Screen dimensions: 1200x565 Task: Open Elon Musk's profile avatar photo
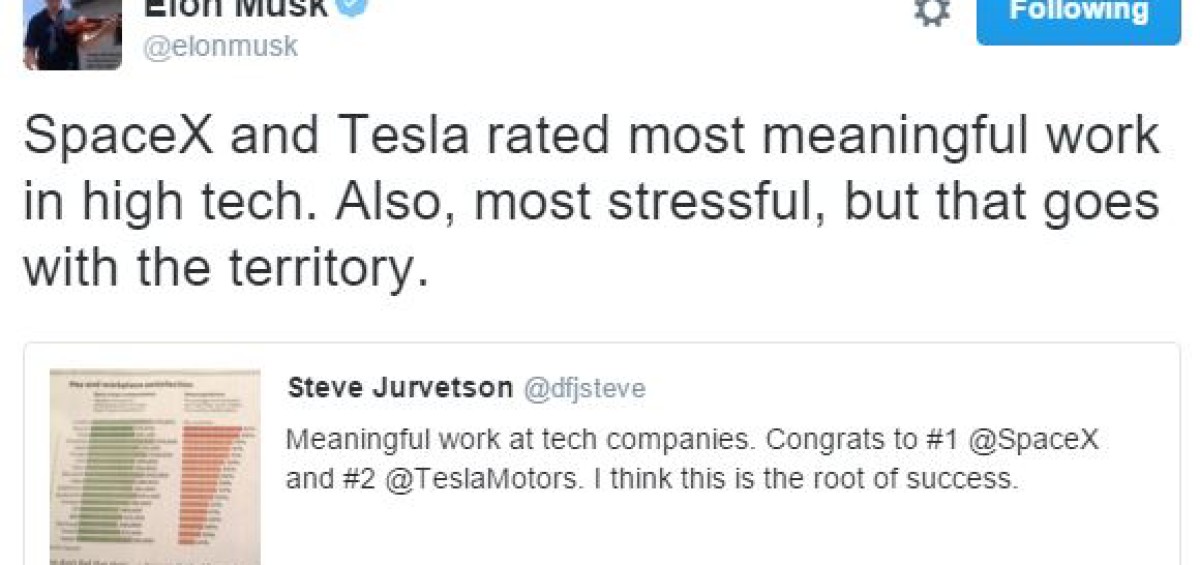[71, 32]
